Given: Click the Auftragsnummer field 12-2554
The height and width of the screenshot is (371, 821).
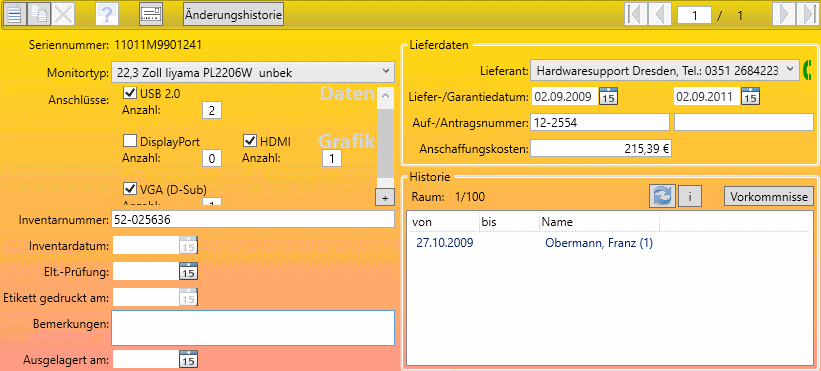Looking at the screenshot, I should [600, 122].
